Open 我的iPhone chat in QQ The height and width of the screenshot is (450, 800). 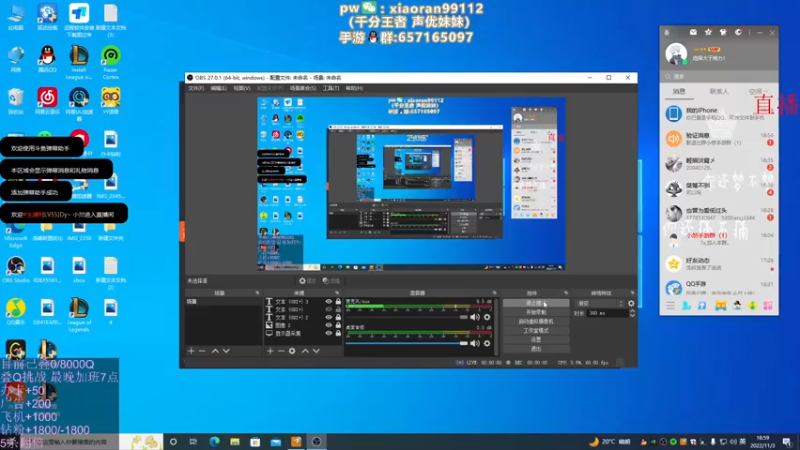coord(719,113)
